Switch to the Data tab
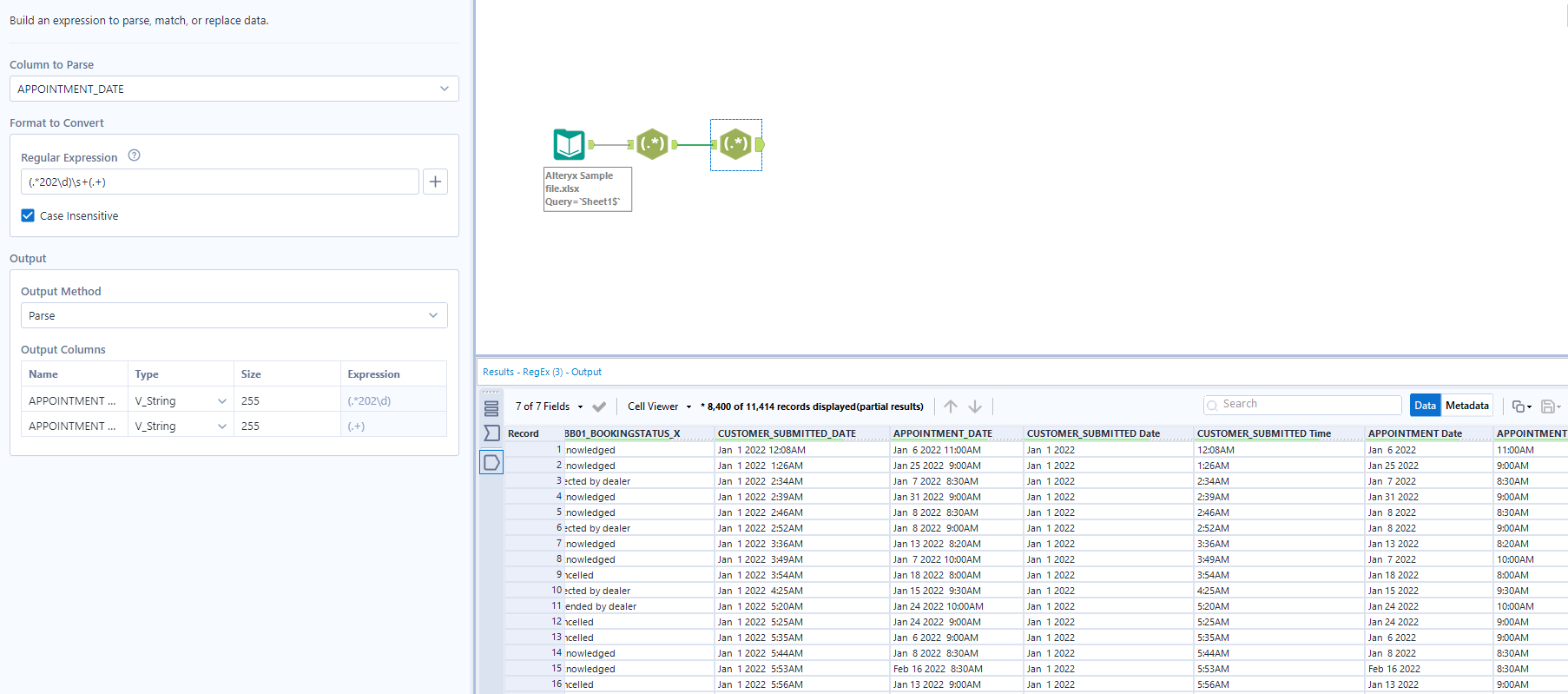 coord(1425,406)
